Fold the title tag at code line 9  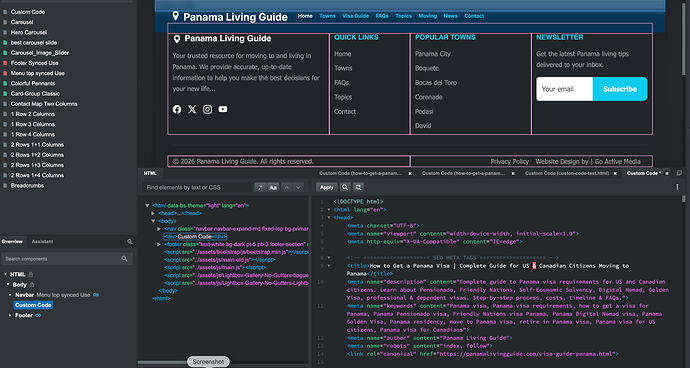tap(329, 266)
